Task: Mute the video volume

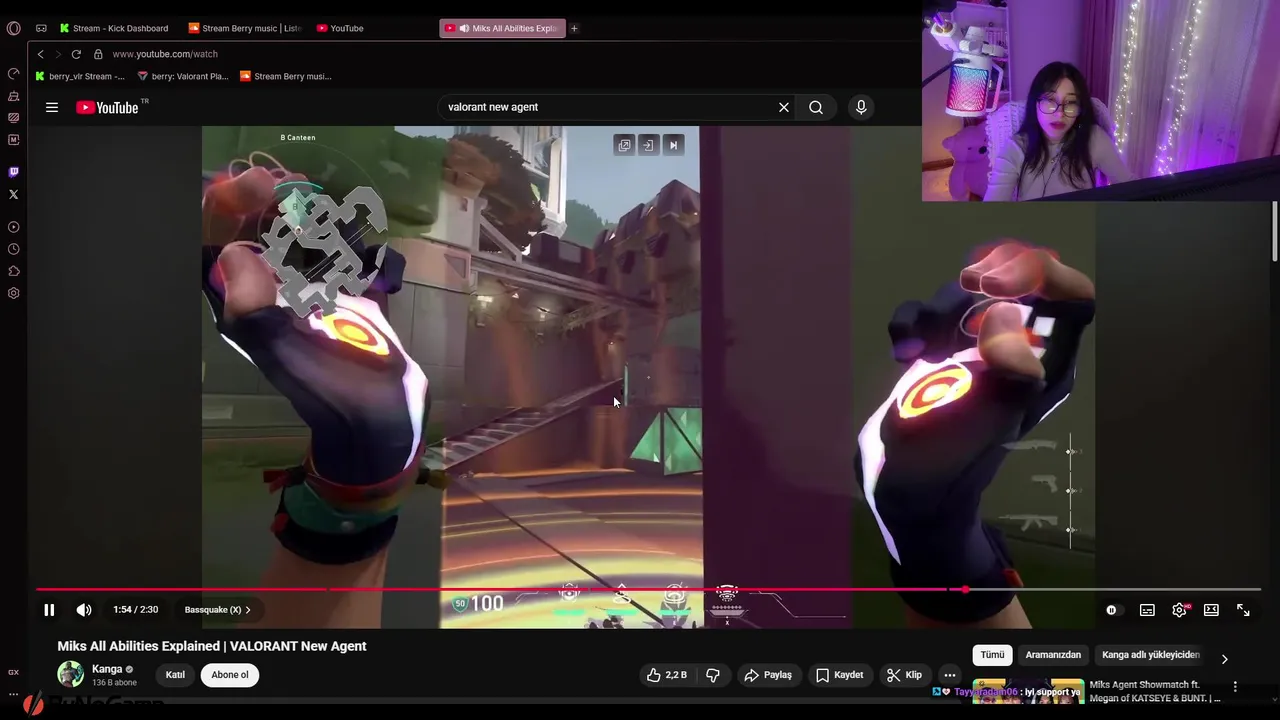Action: pyautogui.click(x=84, y=610)
